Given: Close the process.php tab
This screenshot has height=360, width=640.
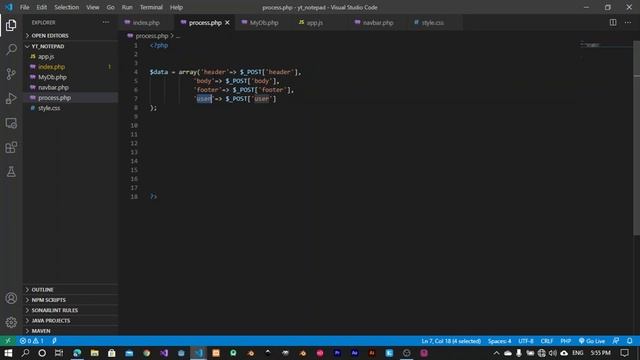Looking at the screenshot, I should [227, 22].
